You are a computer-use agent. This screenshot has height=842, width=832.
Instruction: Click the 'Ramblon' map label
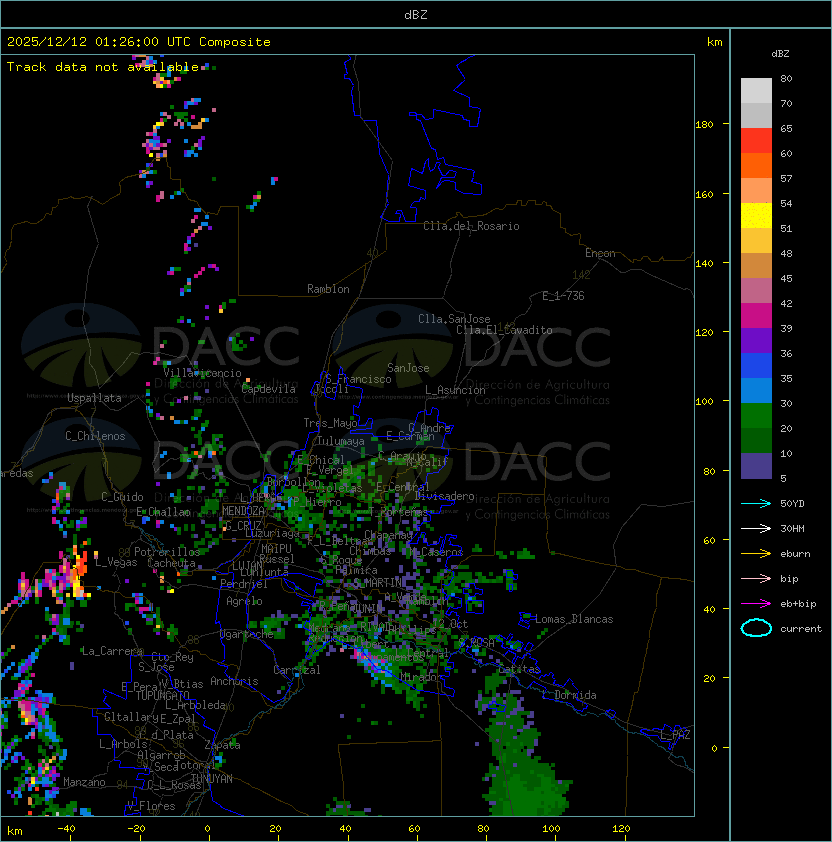pyautogui.click(x=328, y=289)
